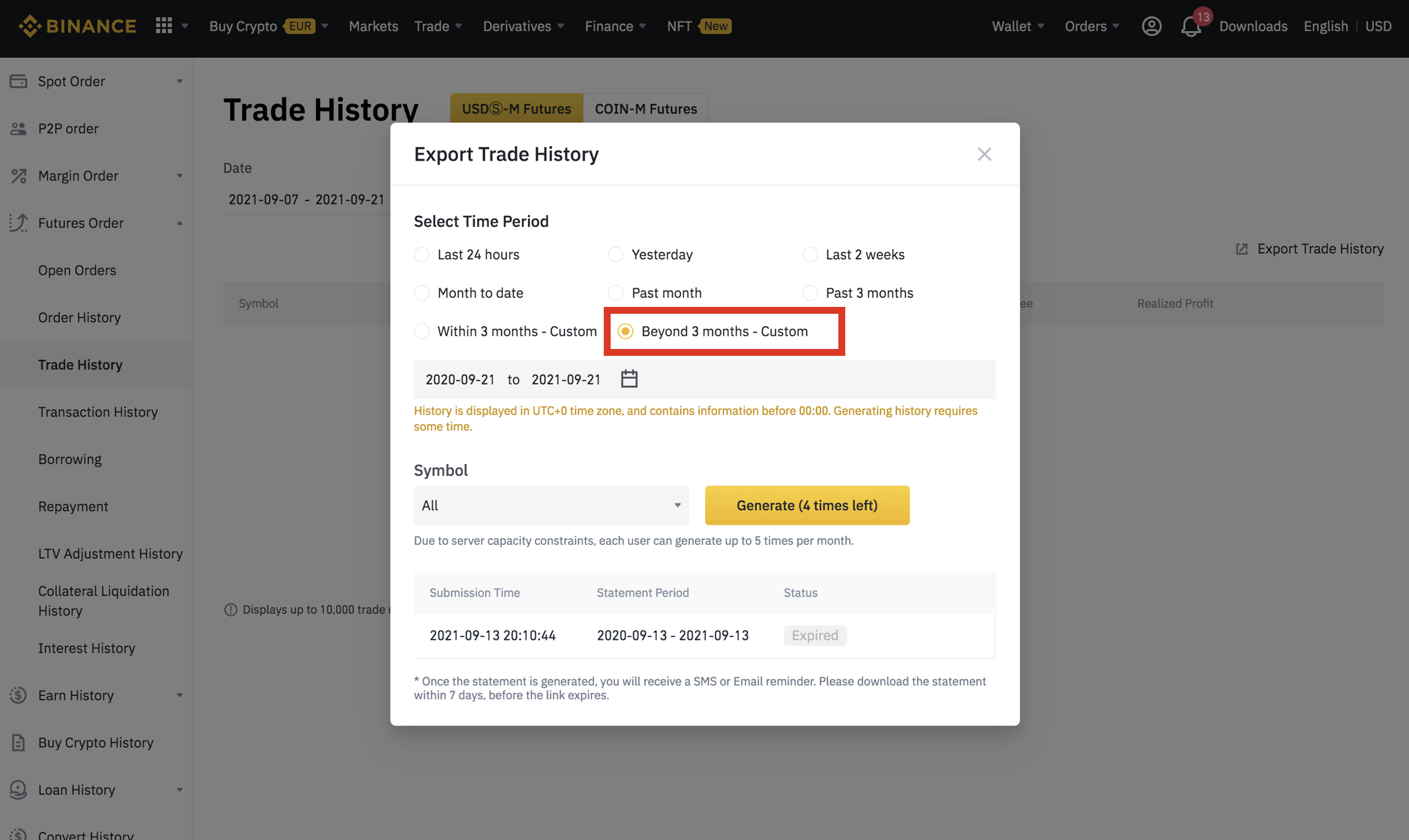Select the Past month option
The image size is (1409, 840).
point(615,293)
